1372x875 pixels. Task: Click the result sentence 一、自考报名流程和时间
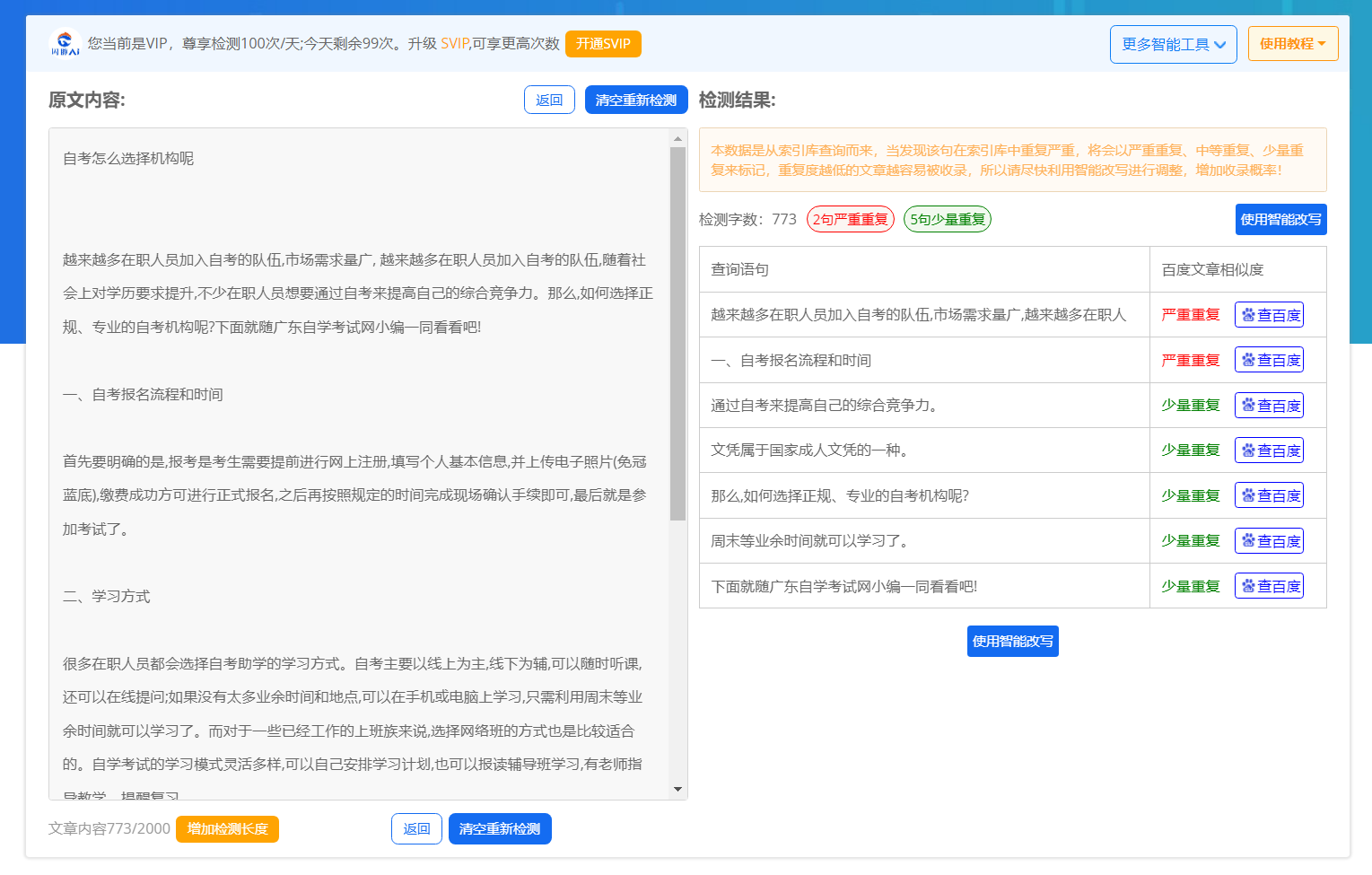pos(791,361)
